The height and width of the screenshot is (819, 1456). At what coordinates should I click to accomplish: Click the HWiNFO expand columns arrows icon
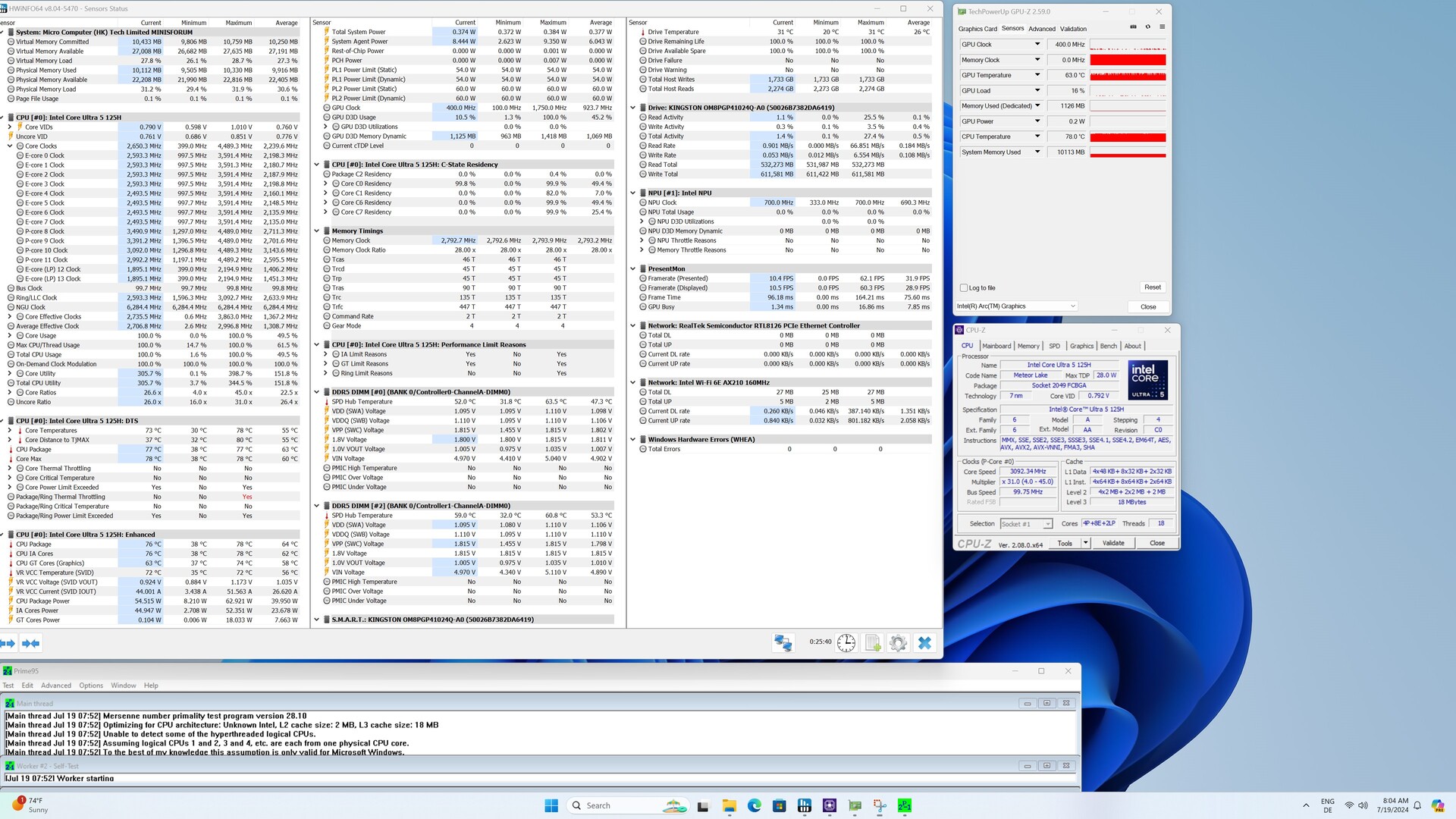8,643
